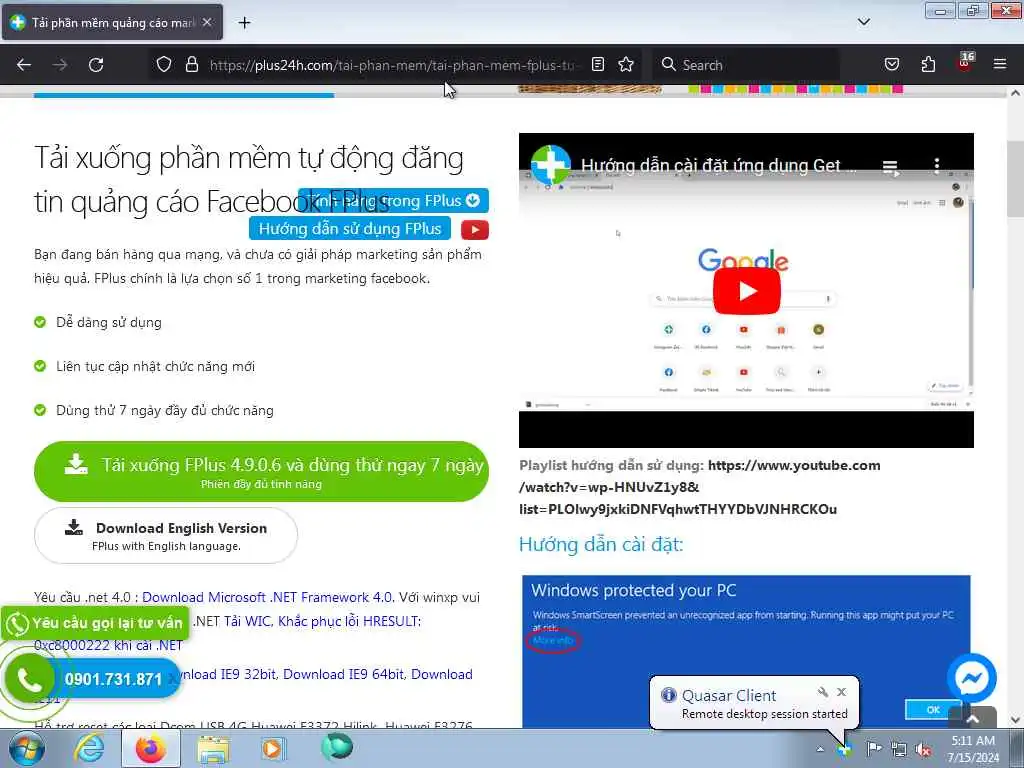Show hidden tray icons arrow
The image size is (1024, 768).
pyautogui.click(x=820, y=749)
